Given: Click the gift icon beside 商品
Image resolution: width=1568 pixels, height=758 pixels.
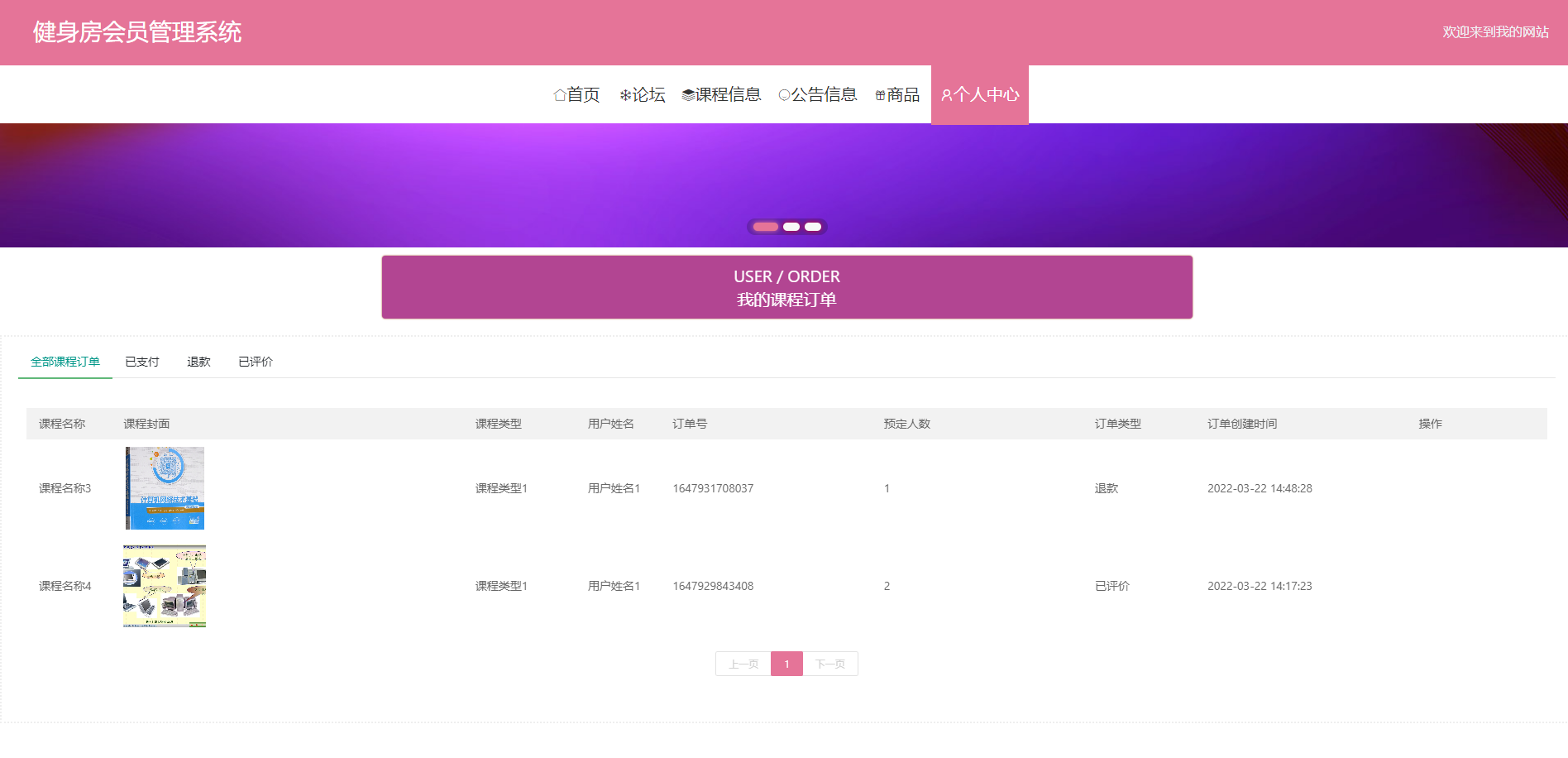Looking at the screenshot, I should tap(880, 95).
